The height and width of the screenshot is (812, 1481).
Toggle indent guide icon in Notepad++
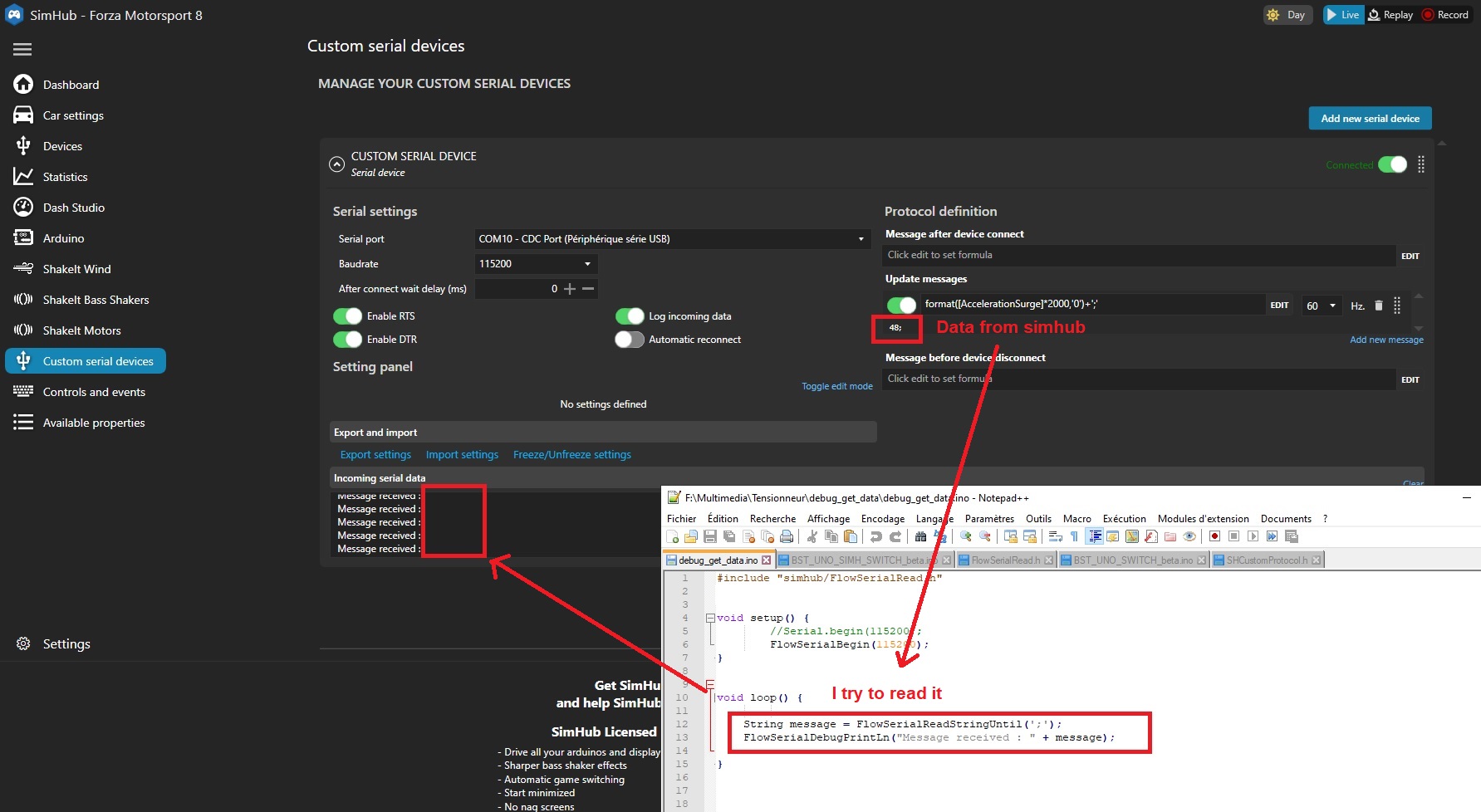point(1095,536)
